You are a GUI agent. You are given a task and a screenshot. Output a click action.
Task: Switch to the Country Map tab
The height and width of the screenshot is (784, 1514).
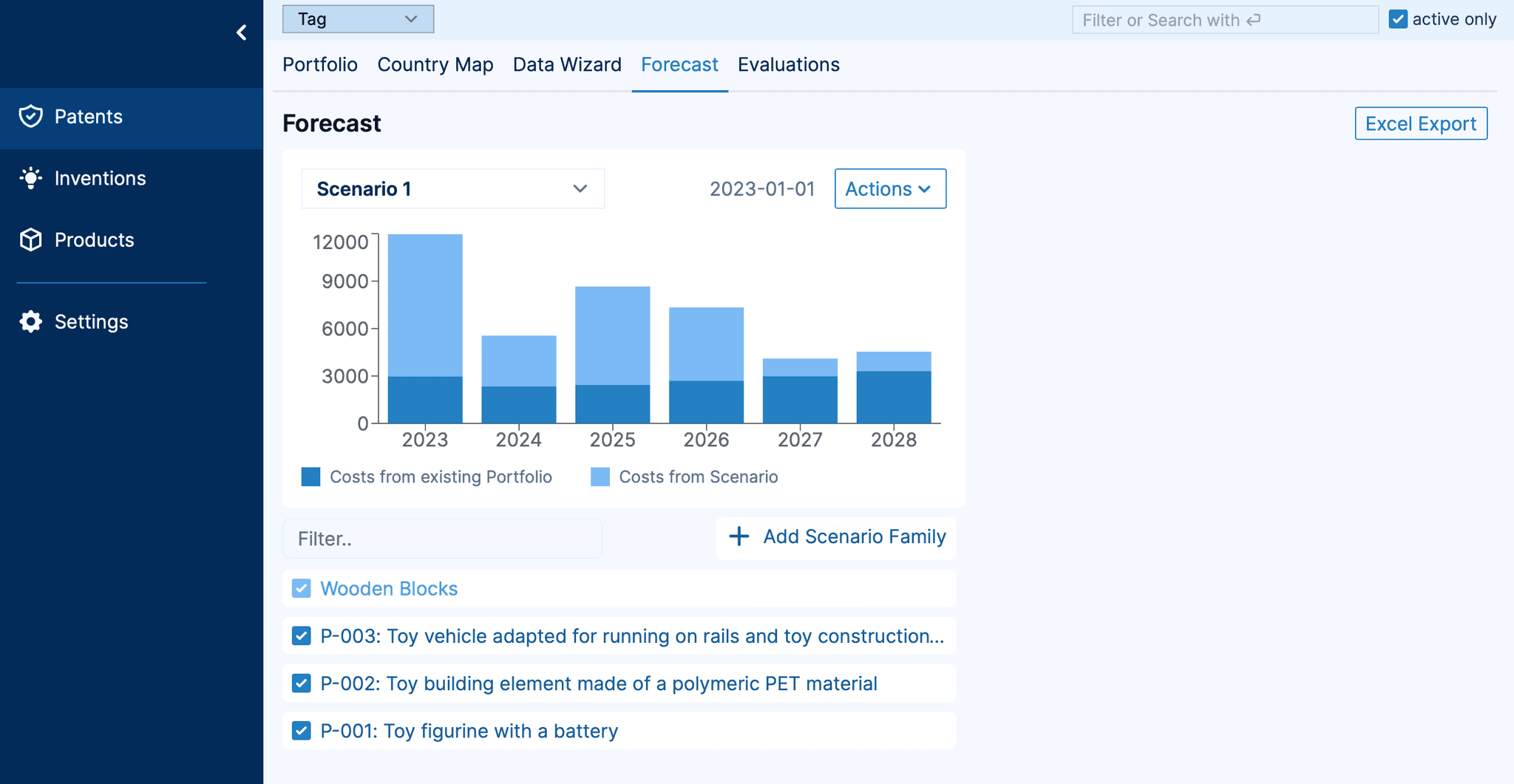(x=435, y=65)
